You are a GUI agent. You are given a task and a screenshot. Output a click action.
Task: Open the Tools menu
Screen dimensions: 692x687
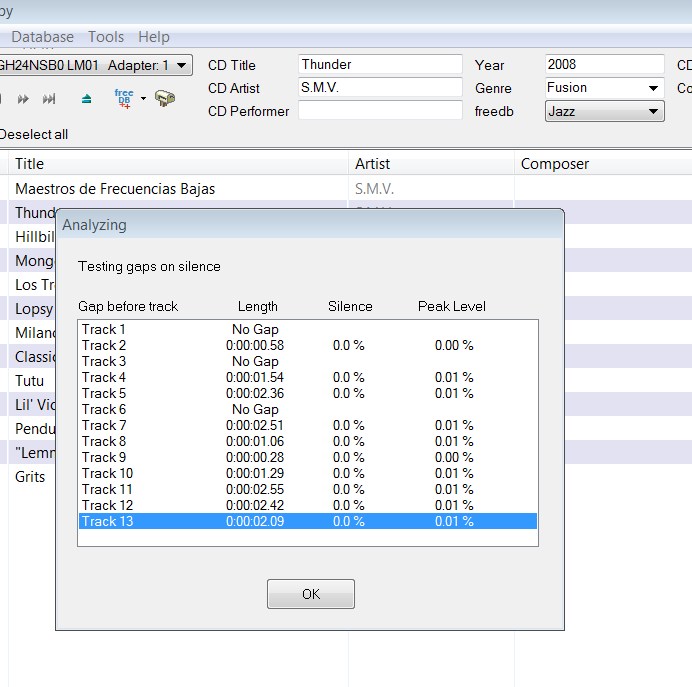tap(106, 37)
